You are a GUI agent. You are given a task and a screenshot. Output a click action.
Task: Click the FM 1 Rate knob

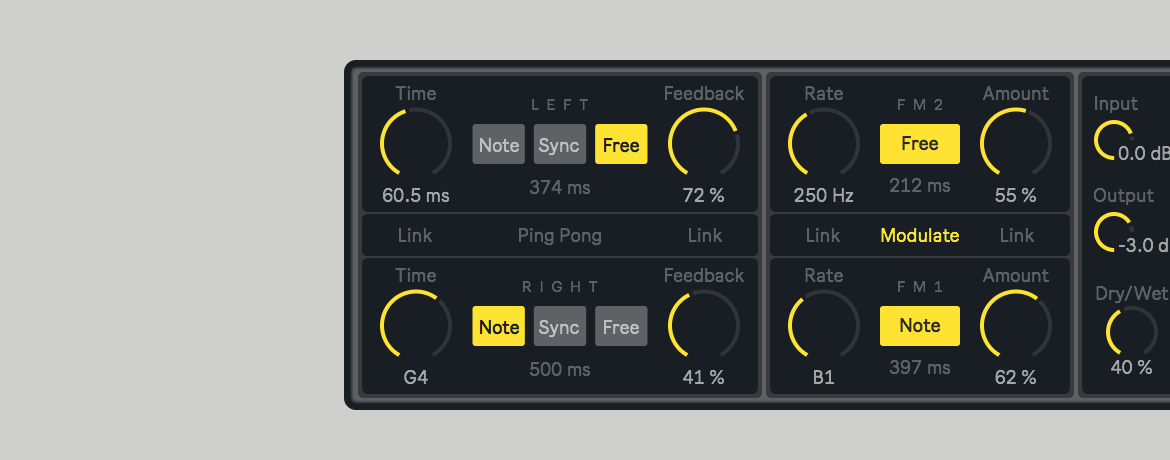coord(823,326)
